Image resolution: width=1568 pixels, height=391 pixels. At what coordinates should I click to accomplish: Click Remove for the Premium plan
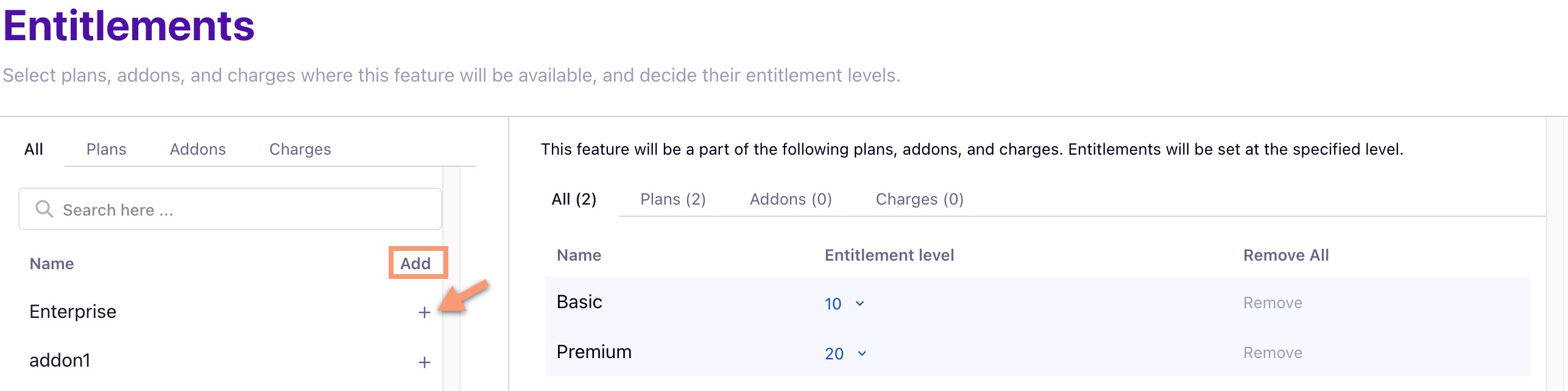pyautogui.click(x=1273, y=353)
